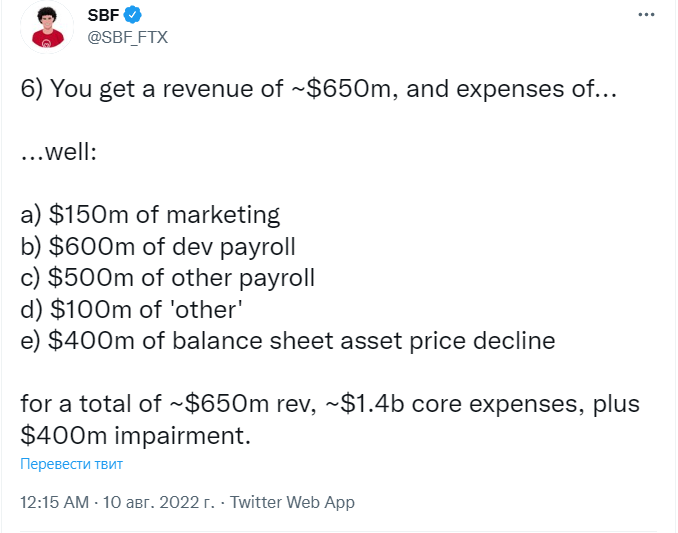678x533 pixels.
Task: Click the "b) $600m of dev payroll" line
Action: coord(158,246)
